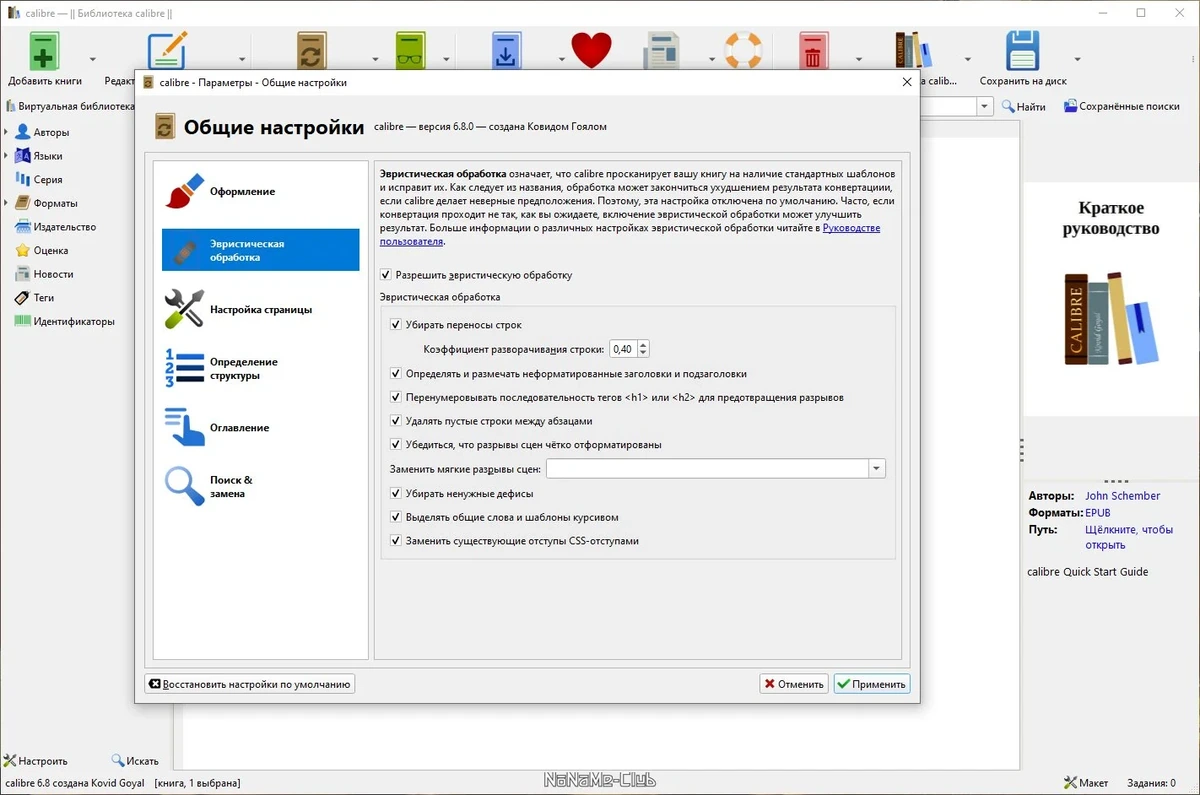This screenshot has height=795, width=1200.
Task: Click Авторы in the tag browser
Action: (51, 132)
